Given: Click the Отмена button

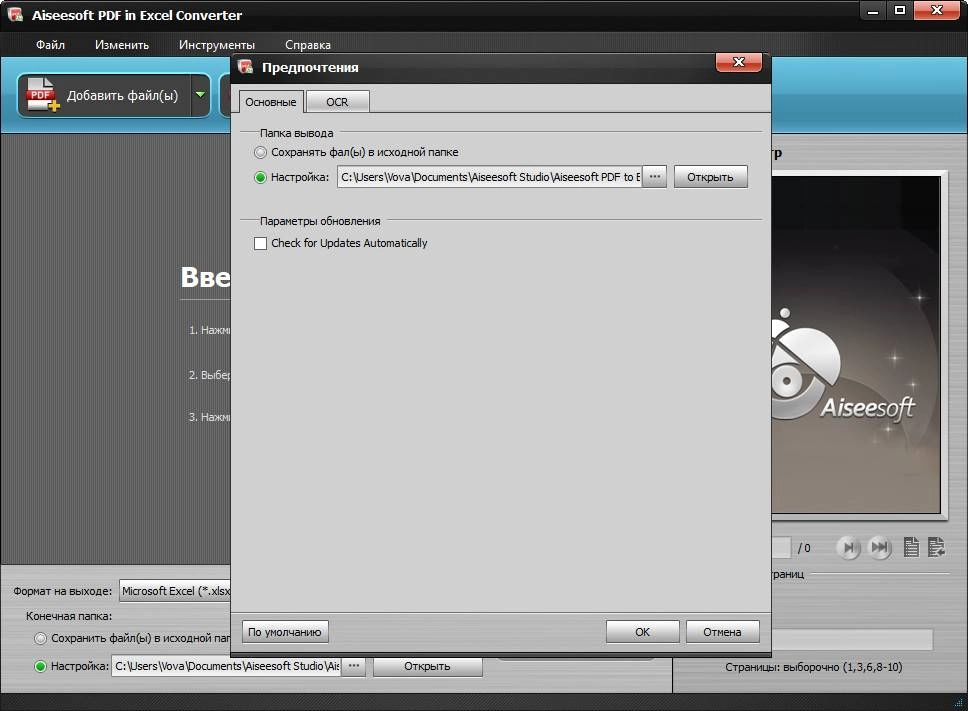Looking at the screenshot, I should tap(722, 632).
